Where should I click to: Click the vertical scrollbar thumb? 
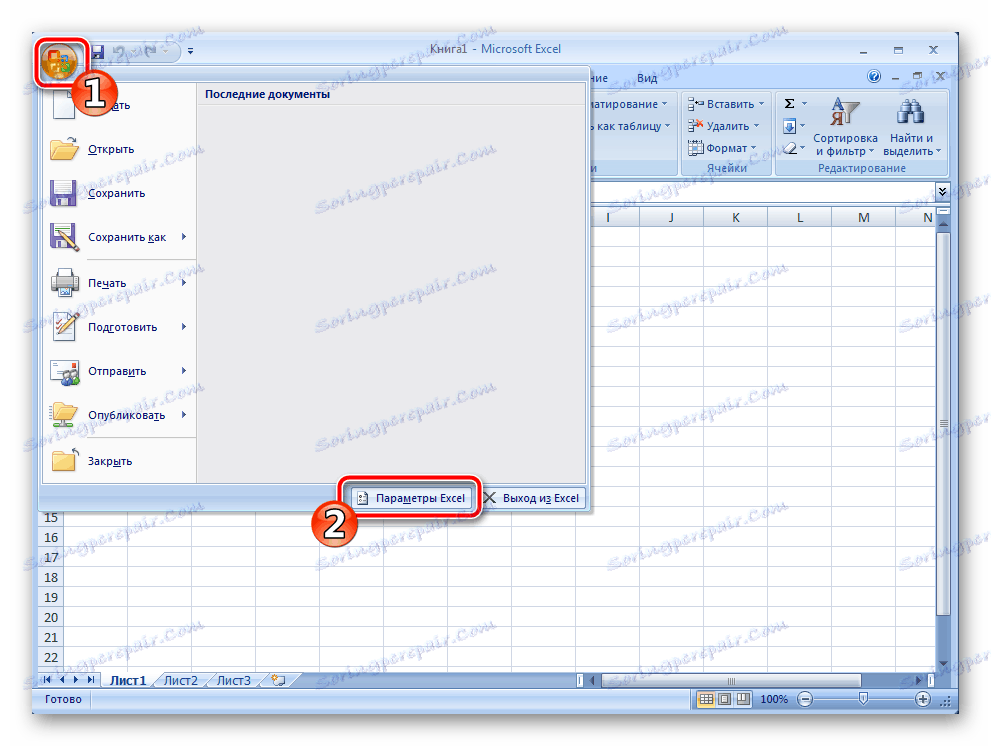click(943, 424)
